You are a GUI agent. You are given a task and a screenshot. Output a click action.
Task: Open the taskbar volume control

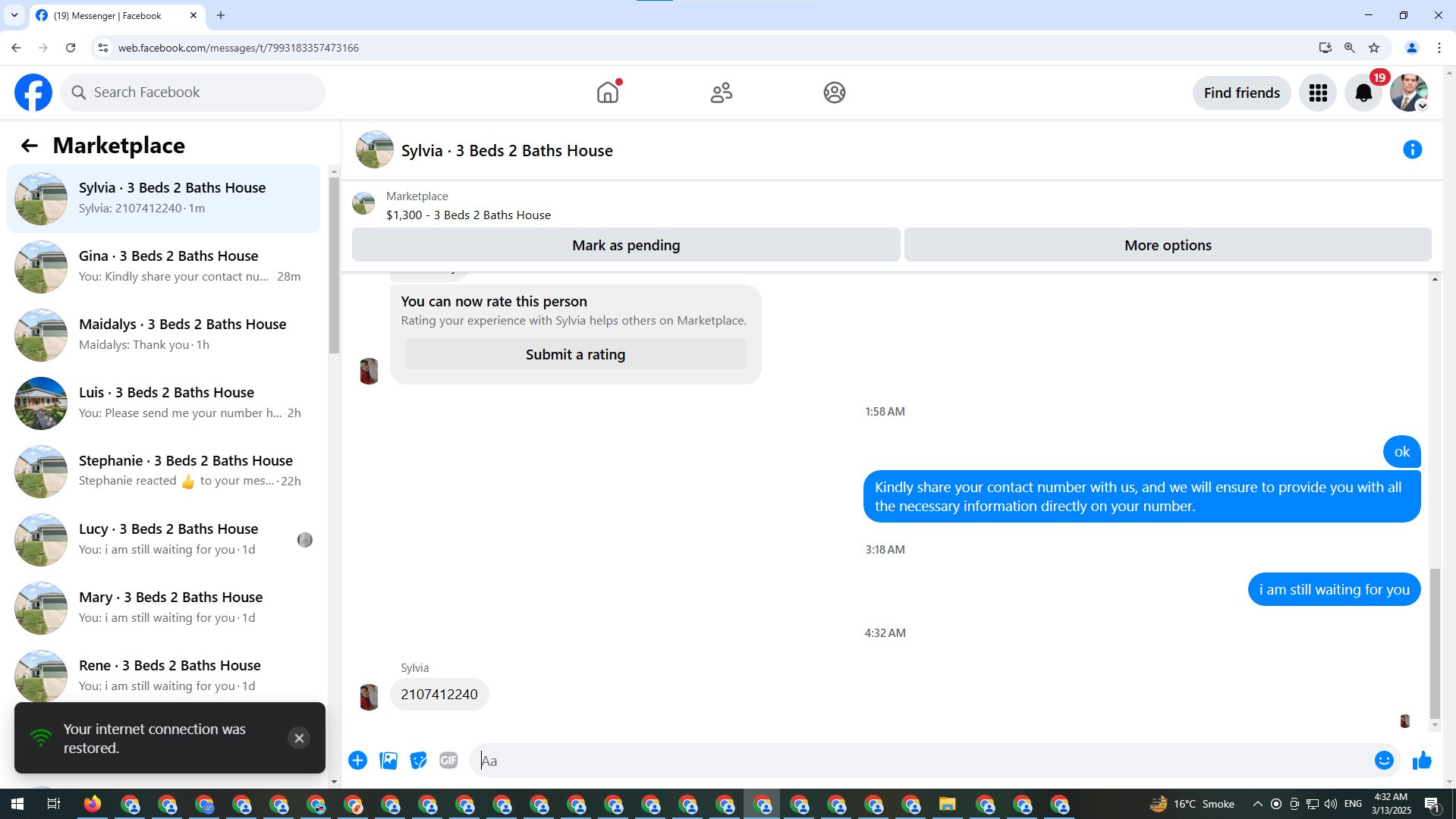[1330, 804]
